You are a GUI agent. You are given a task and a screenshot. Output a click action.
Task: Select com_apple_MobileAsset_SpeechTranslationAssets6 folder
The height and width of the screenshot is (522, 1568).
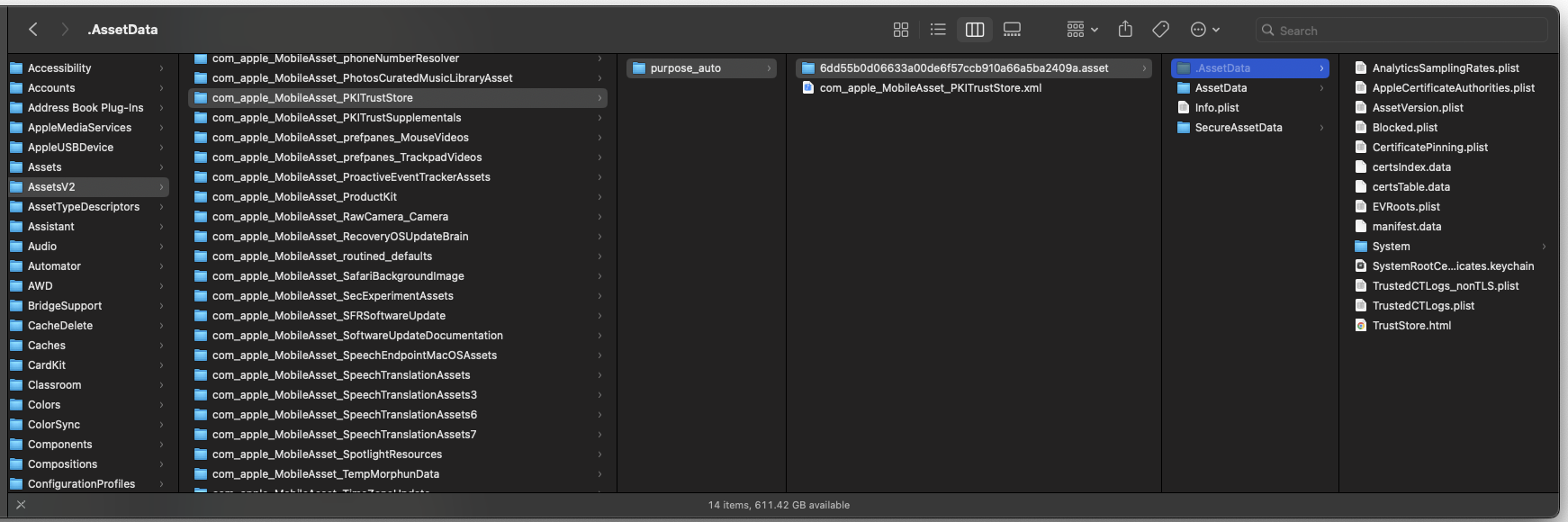tap(398, 415)
